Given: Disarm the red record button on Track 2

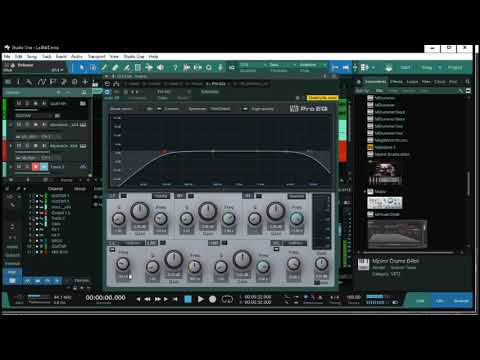Looking at the screenshot, I should [x=36, y=166].
